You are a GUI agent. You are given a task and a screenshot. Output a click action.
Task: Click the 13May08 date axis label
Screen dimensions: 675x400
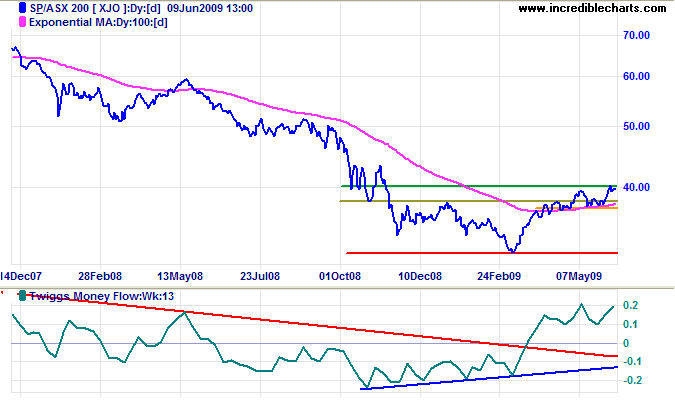[180, 276]
